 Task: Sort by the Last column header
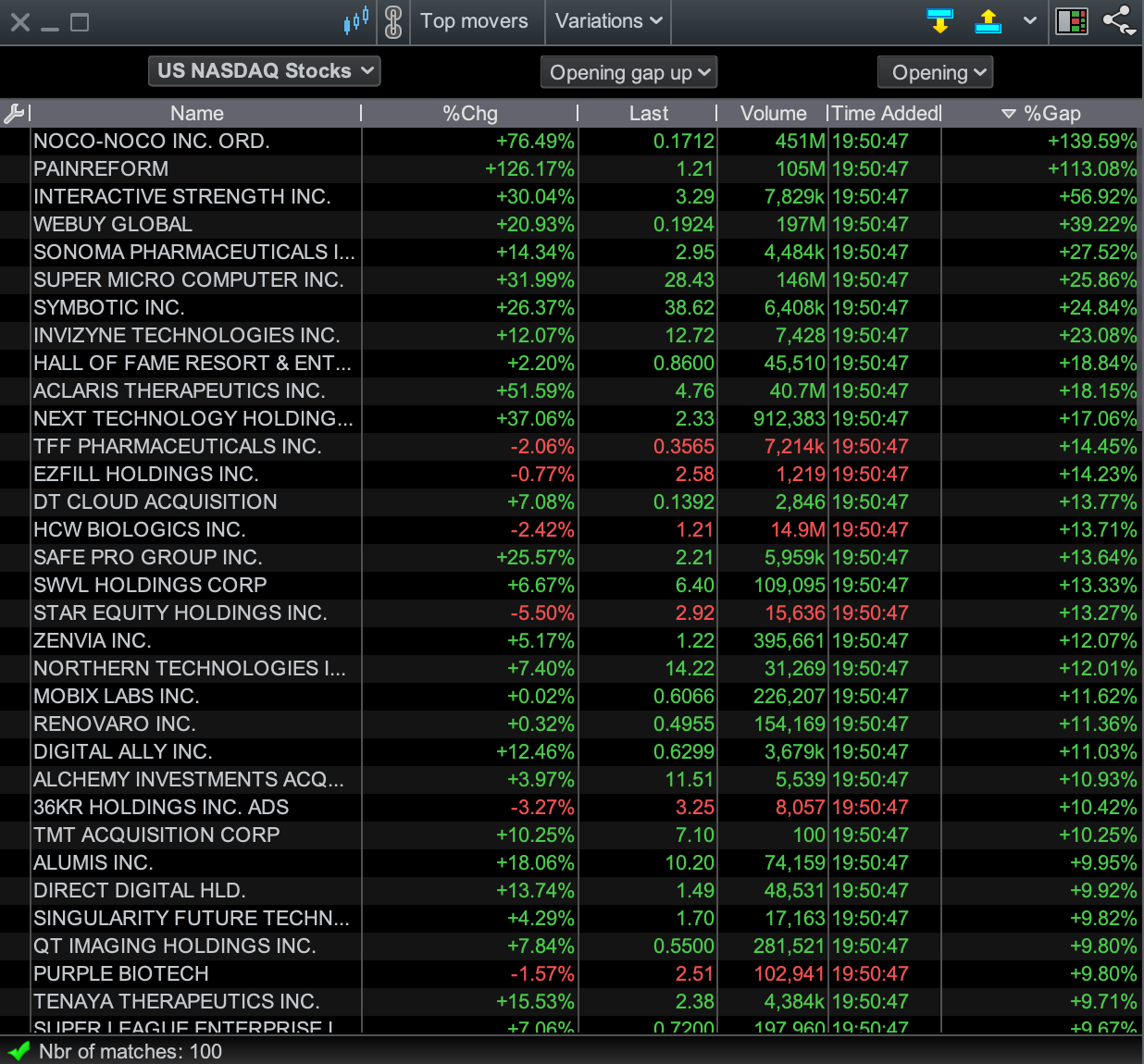(x=649, y=114)
